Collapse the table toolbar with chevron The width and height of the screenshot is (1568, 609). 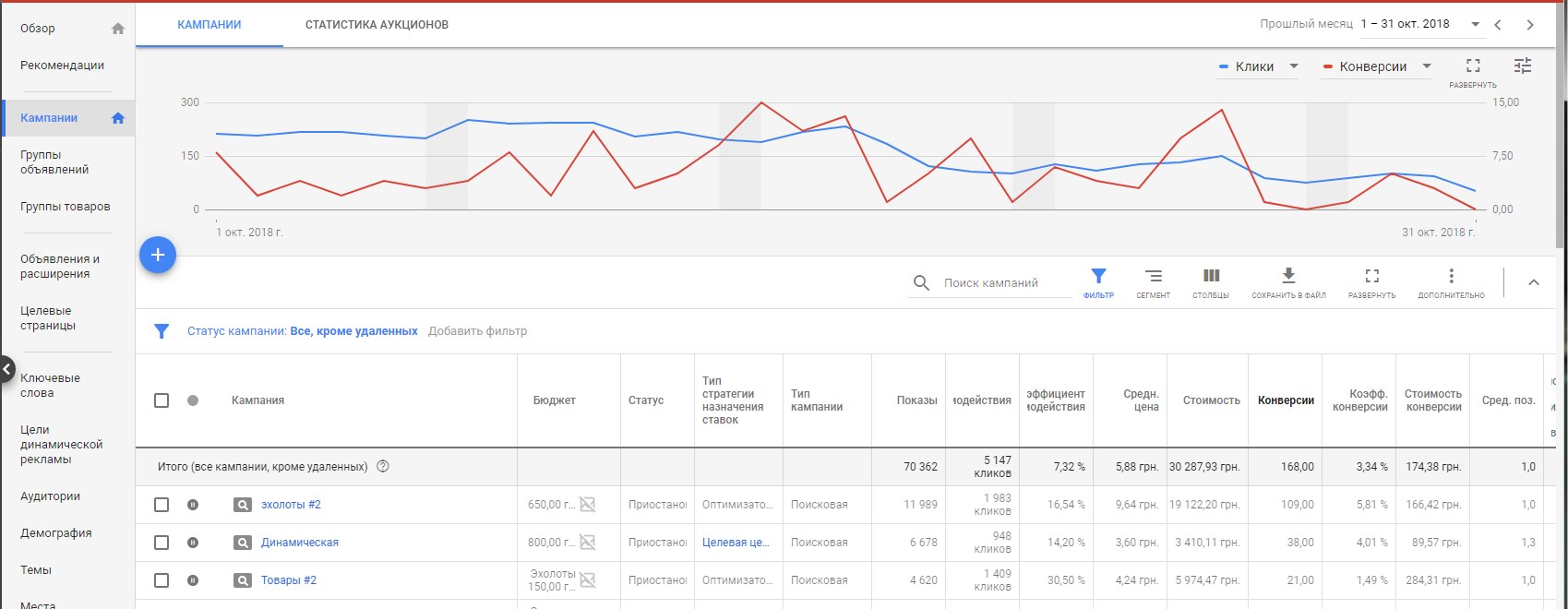[x=1534, y=282]
